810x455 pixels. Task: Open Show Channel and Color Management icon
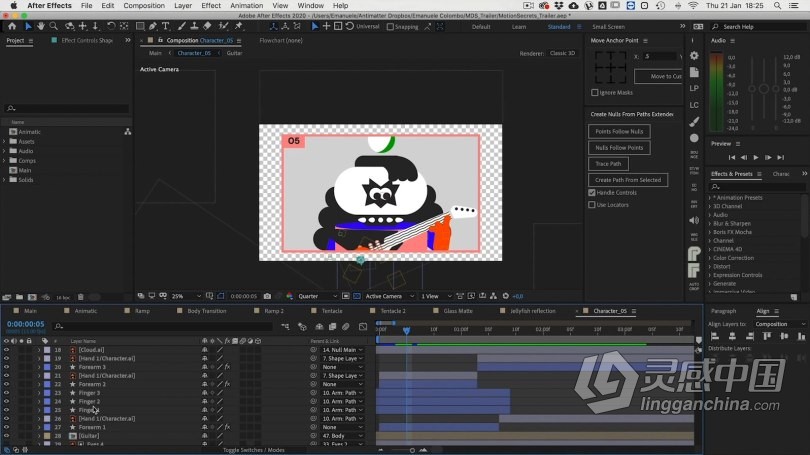tap(289, 296)
